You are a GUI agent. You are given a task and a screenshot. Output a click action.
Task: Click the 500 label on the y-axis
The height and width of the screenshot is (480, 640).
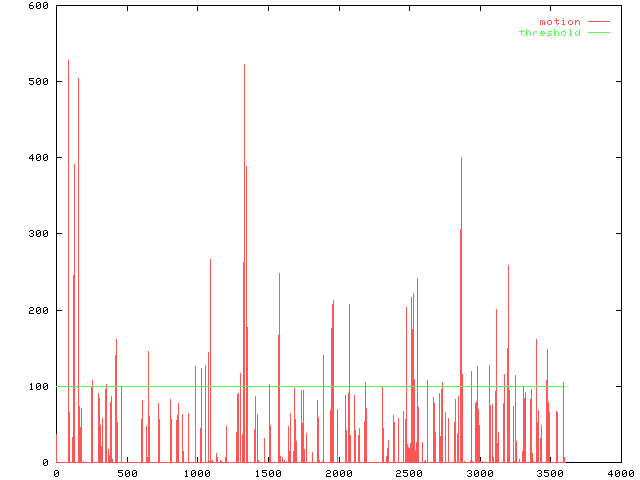point(38,82)
